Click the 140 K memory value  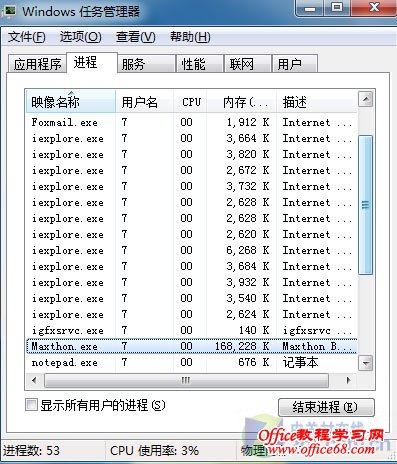[x=254, y=330]
